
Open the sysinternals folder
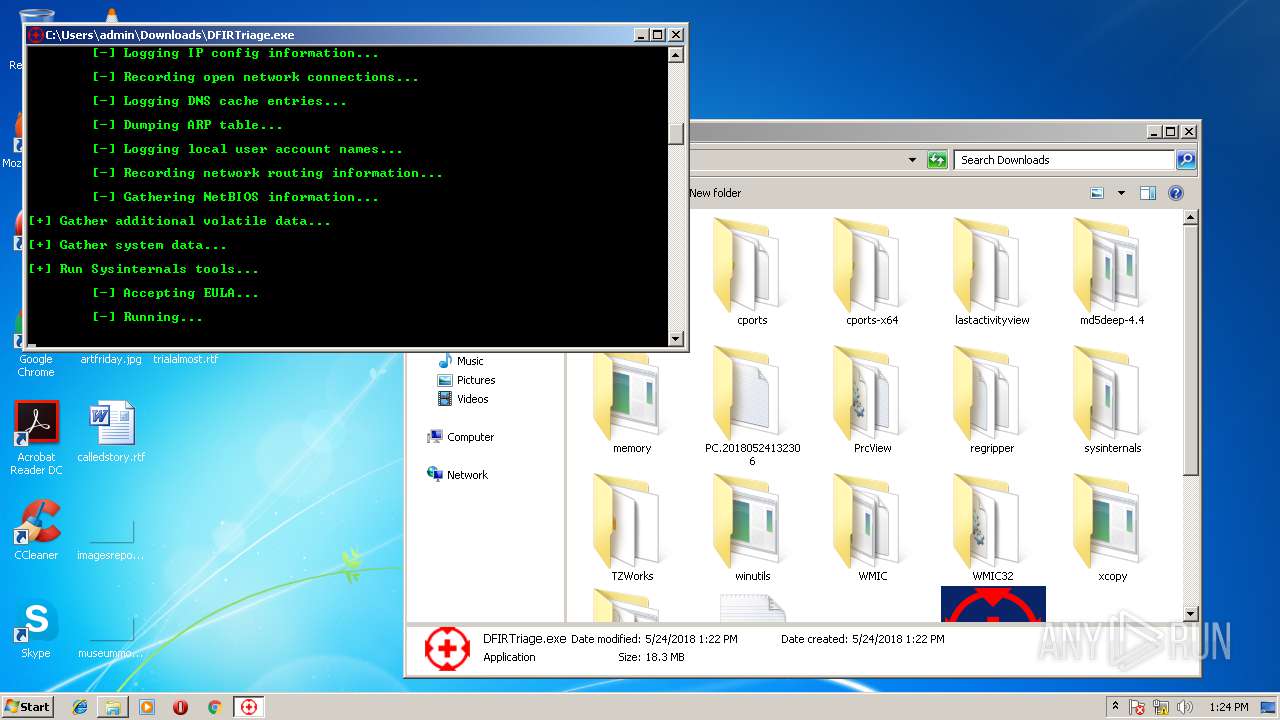tap(1112, 400)
